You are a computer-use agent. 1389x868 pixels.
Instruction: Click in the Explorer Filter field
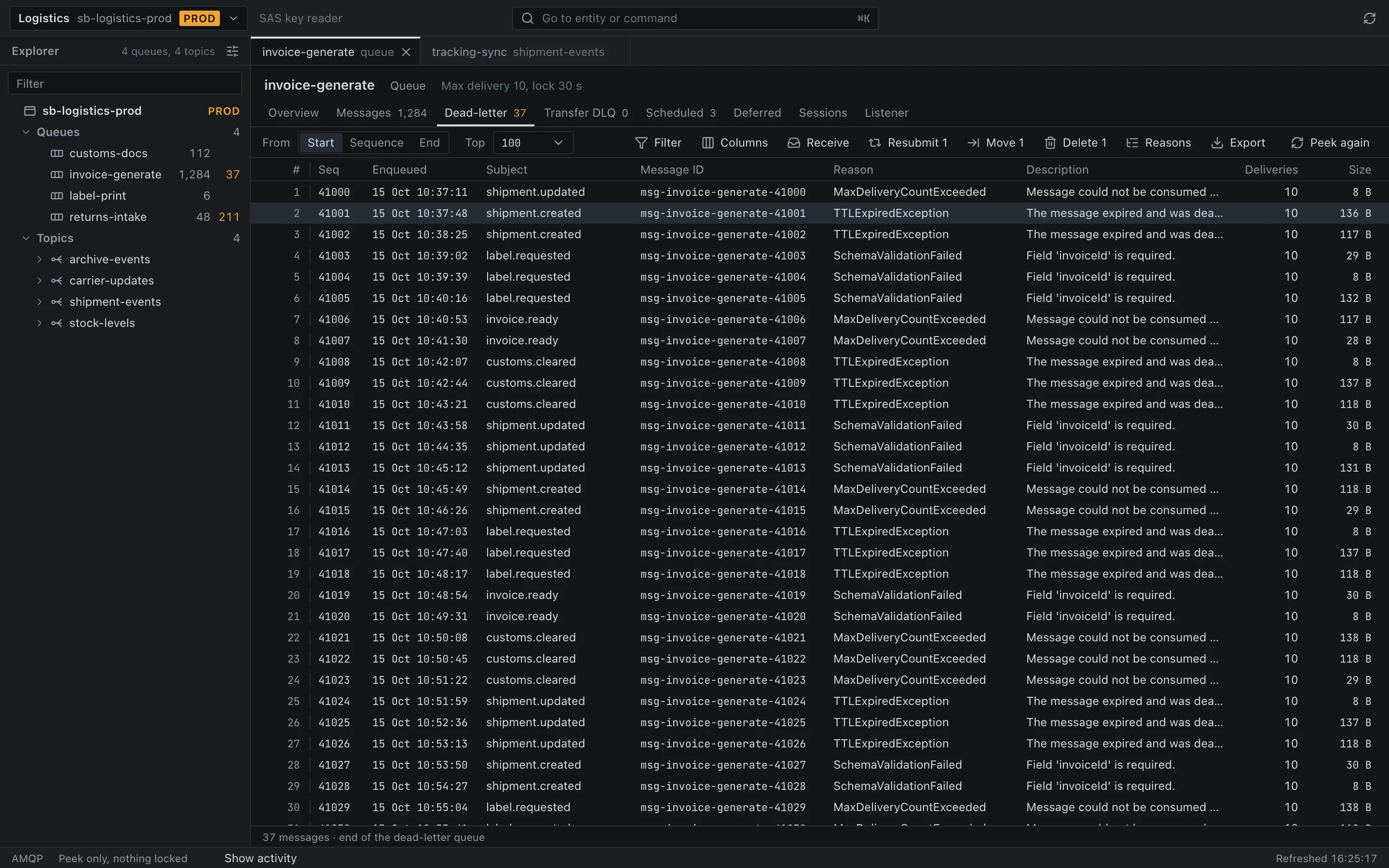[124, 84]
